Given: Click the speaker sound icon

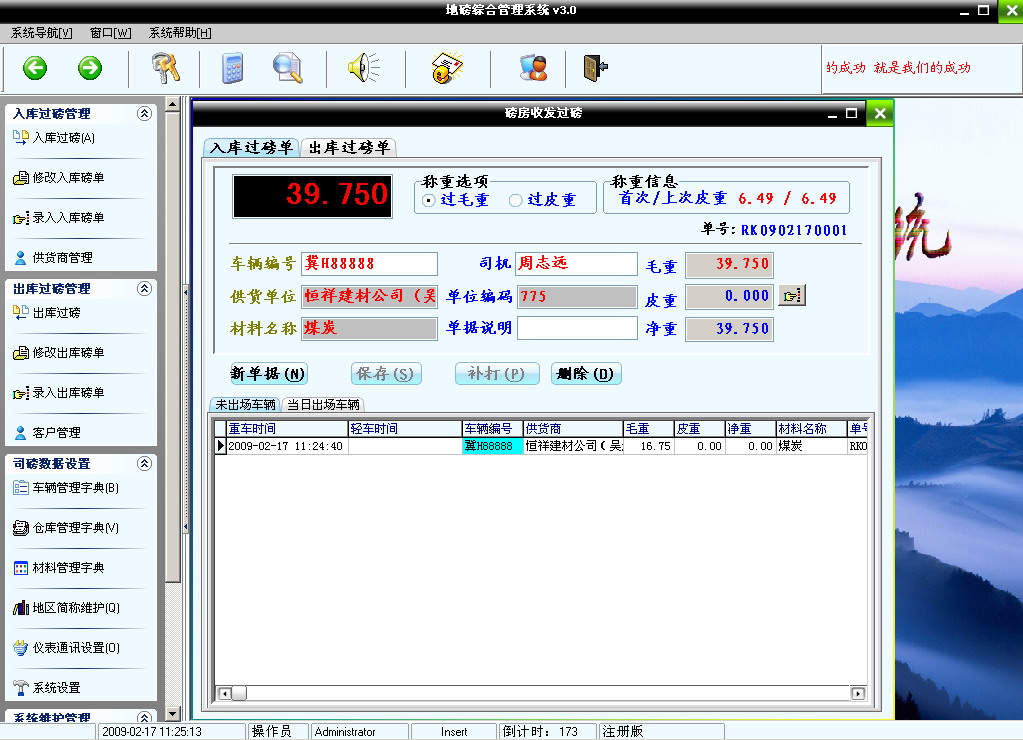Looking at the screenshot, I should click(x=362, y=68).
